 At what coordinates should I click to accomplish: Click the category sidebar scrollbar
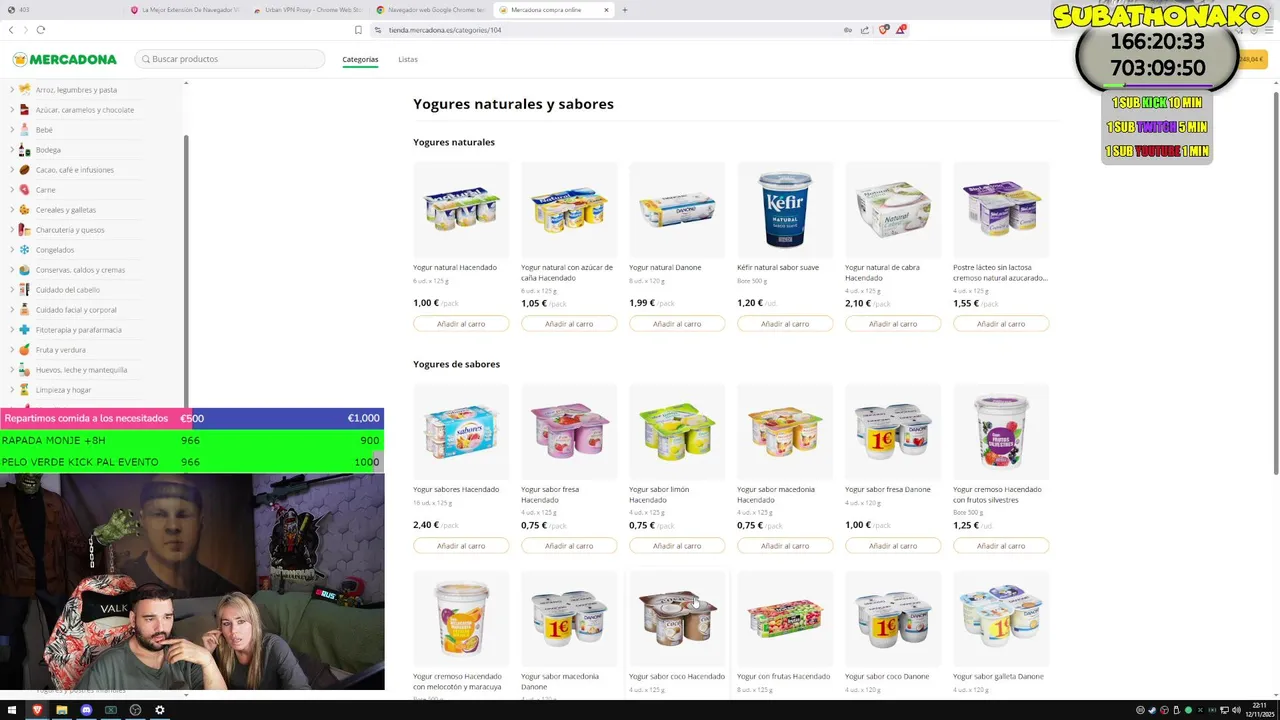186,270
